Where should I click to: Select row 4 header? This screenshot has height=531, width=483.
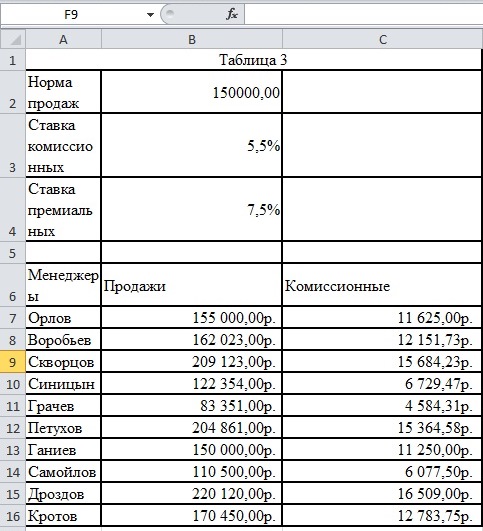[13, 210]
